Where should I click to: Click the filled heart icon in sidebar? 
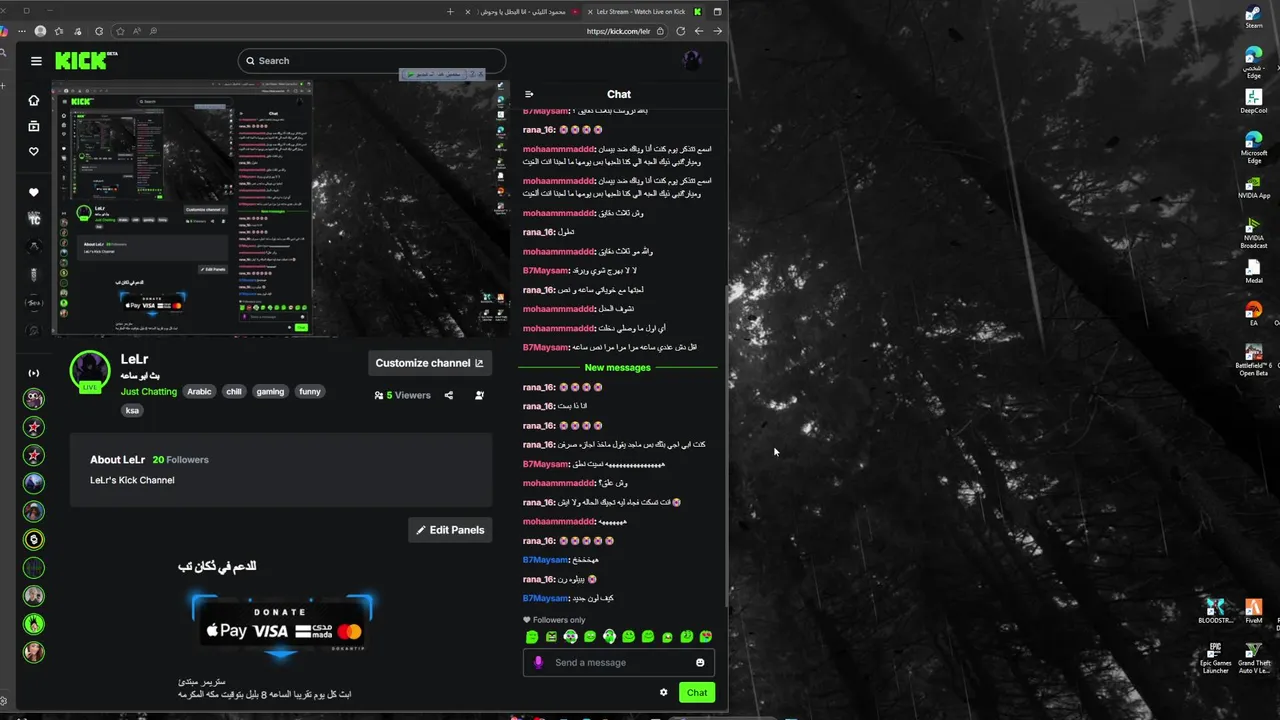point(33,192)
